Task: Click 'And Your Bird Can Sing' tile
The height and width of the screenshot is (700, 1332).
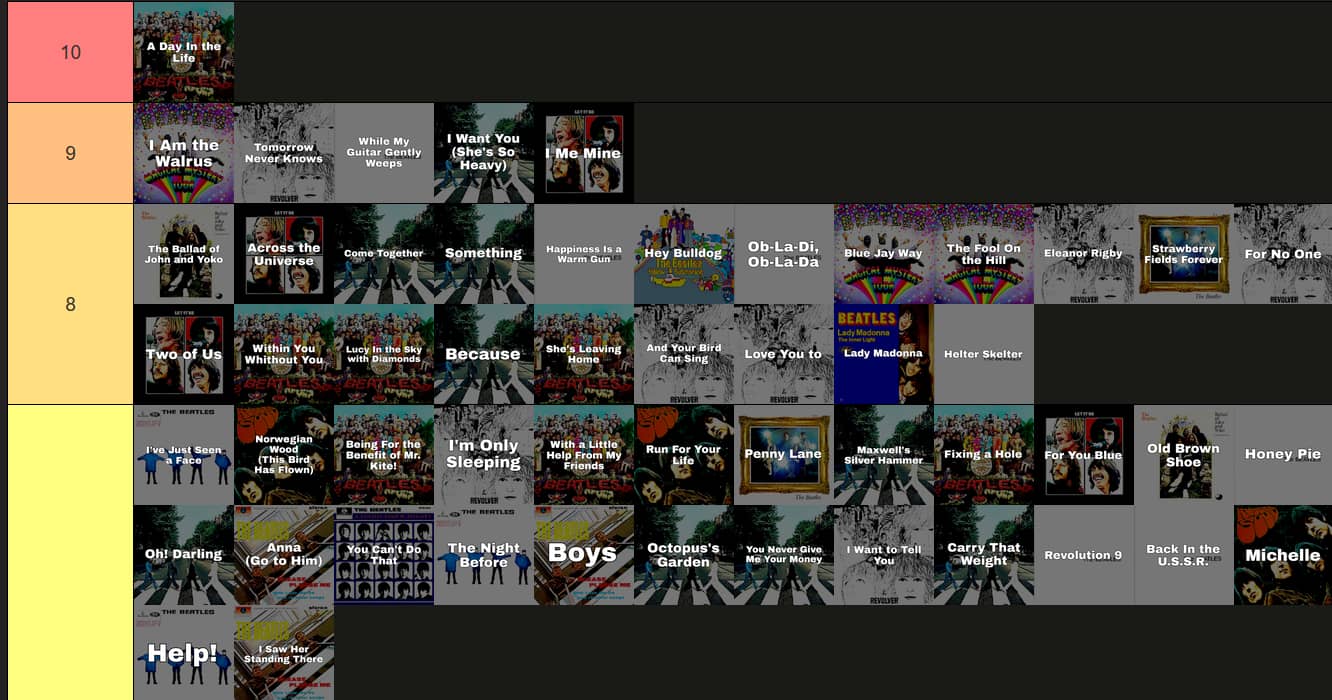Action: click(684, 354)
